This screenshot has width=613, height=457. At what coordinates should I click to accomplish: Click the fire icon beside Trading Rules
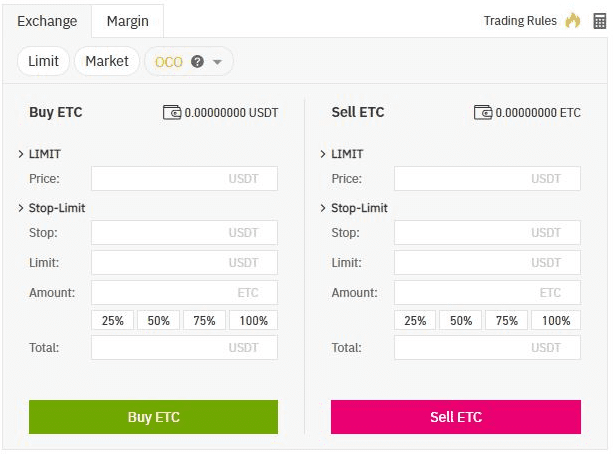tap(573, 21)
